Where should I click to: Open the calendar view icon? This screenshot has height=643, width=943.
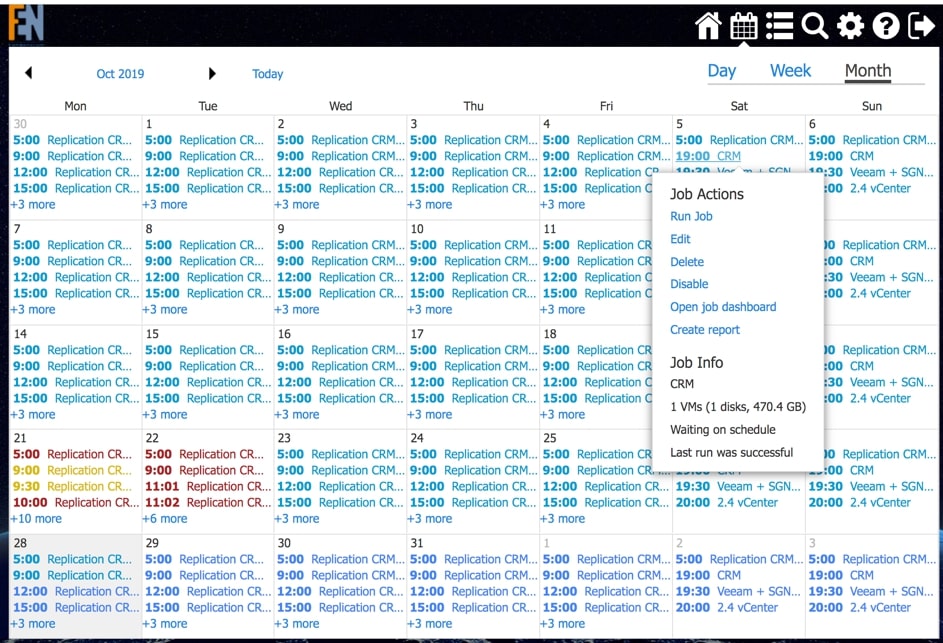(743, 26)
